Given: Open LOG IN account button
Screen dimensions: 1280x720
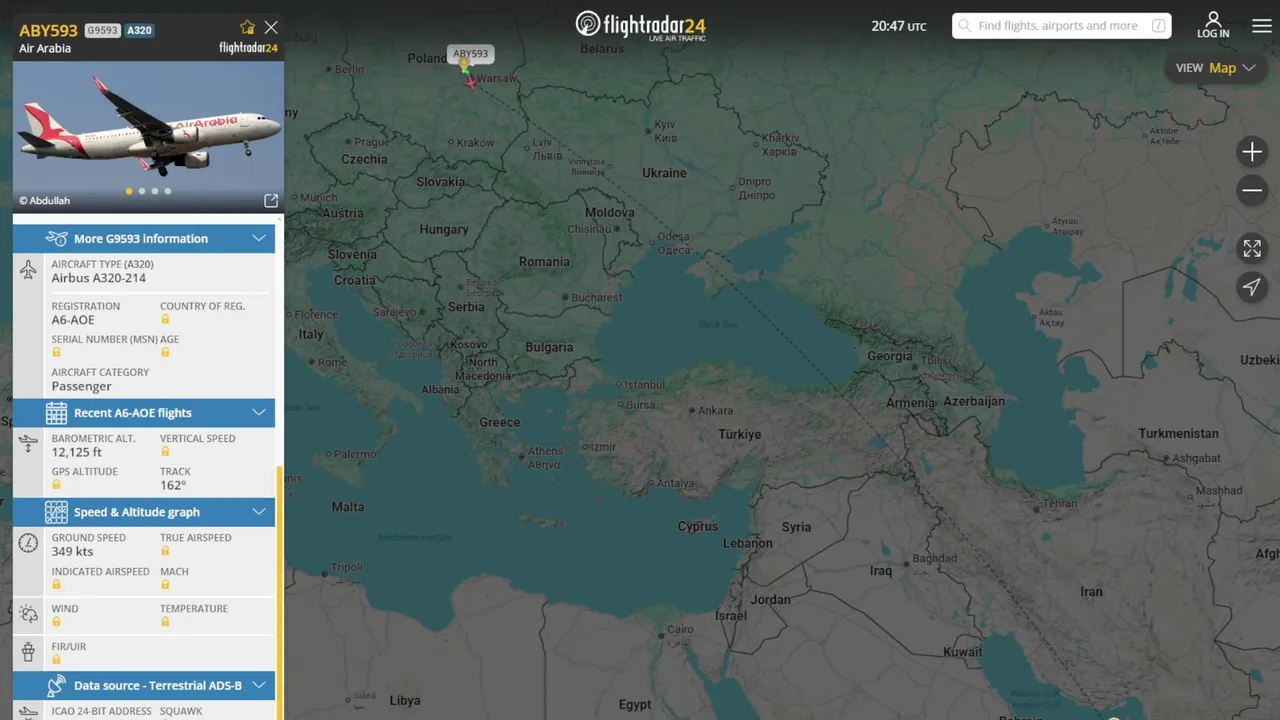Looking at the screenshot, I should tap(1213, 26).
